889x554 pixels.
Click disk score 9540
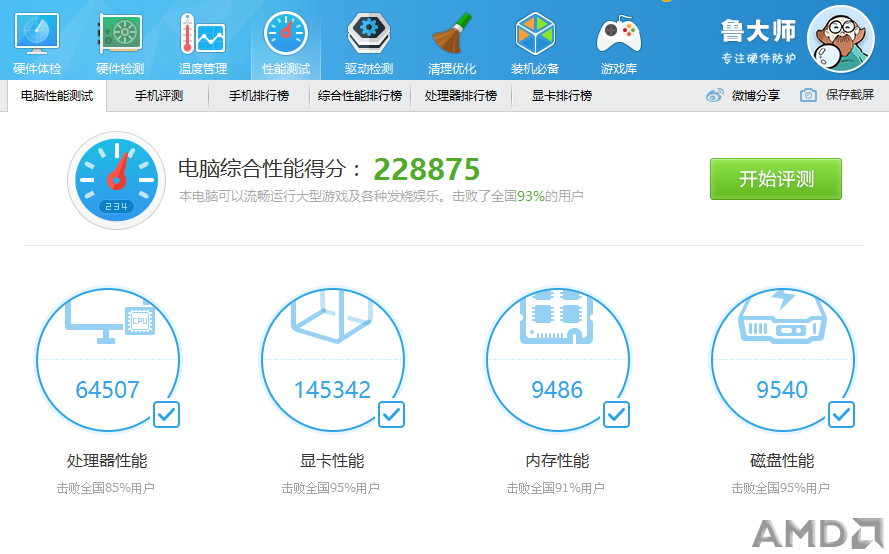782,390
